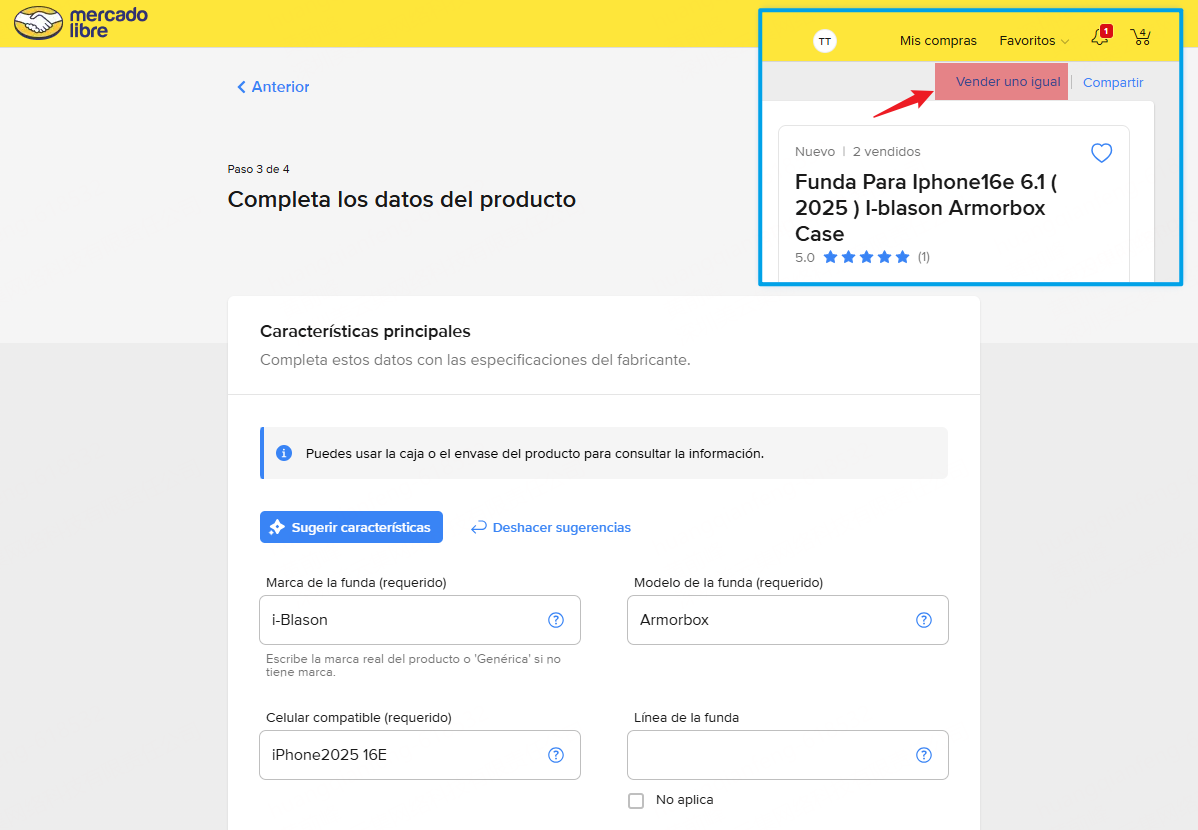Click the product title Funda Para Iphone16e
The height and width of the screenshot is (830, 1198).
tap(926, 208)
